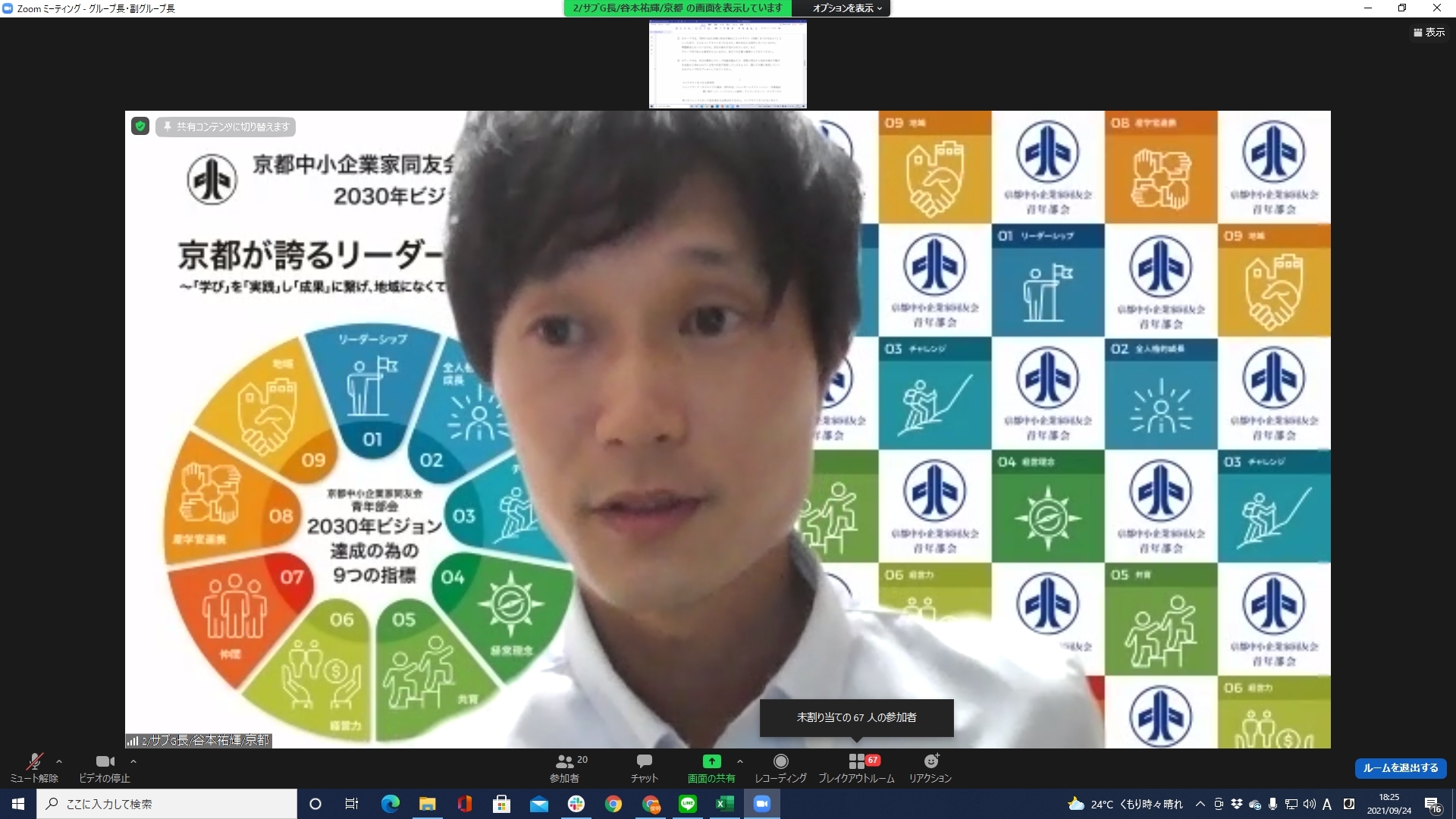The width and height of the screenshot is (1456, 819).
Task: Click the microphone tray icon
Action: pos(1273,804)
